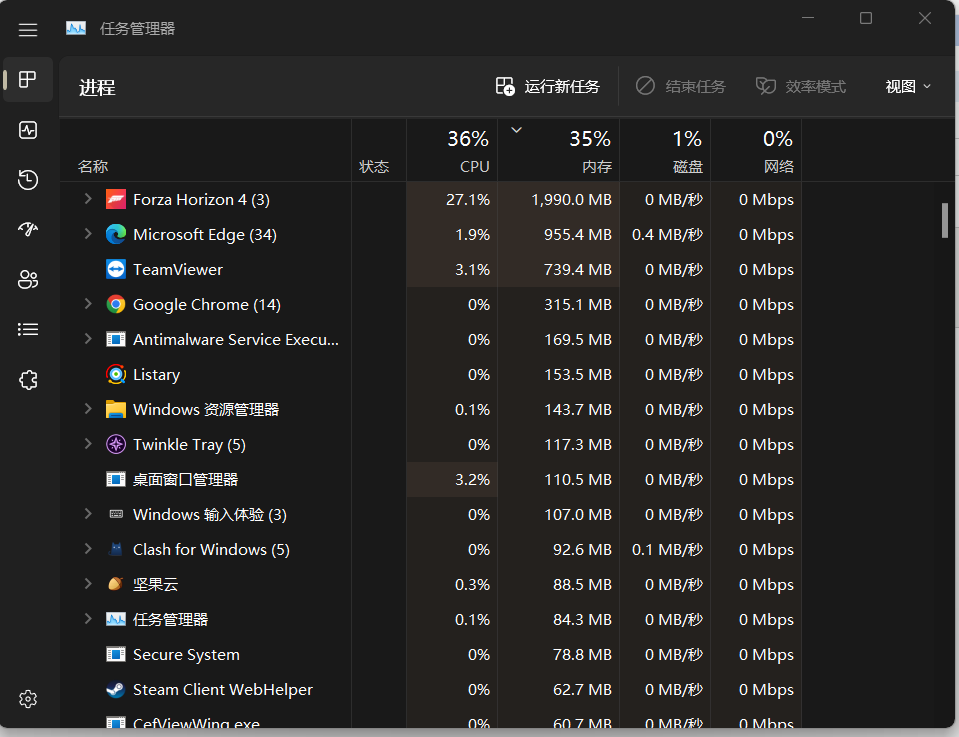The height and width of the screenshot is (737, 959).
Task: Open the Startup apps icon in sidebar
Action: coord(28,229)
